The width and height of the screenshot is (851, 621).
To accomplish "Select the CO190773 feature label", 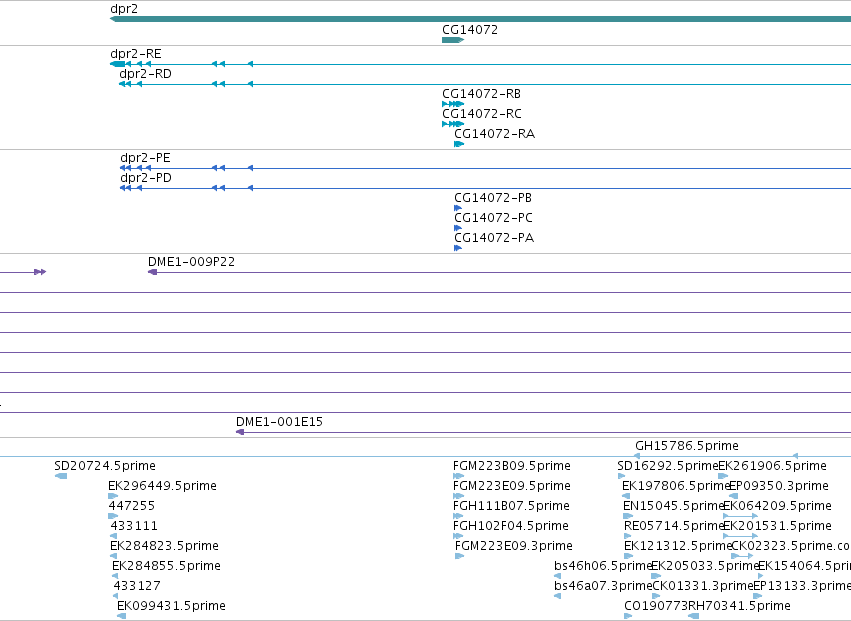I will (656, 606).
